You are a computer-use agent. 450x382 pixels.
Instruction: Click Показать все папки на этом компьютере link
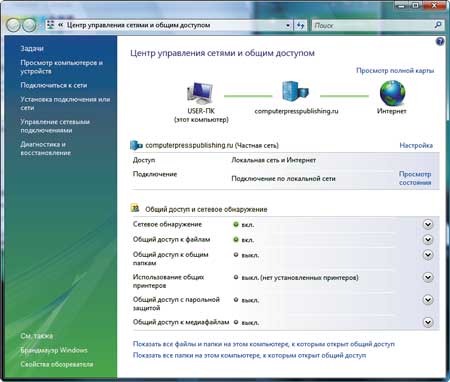tap(249, 355)
